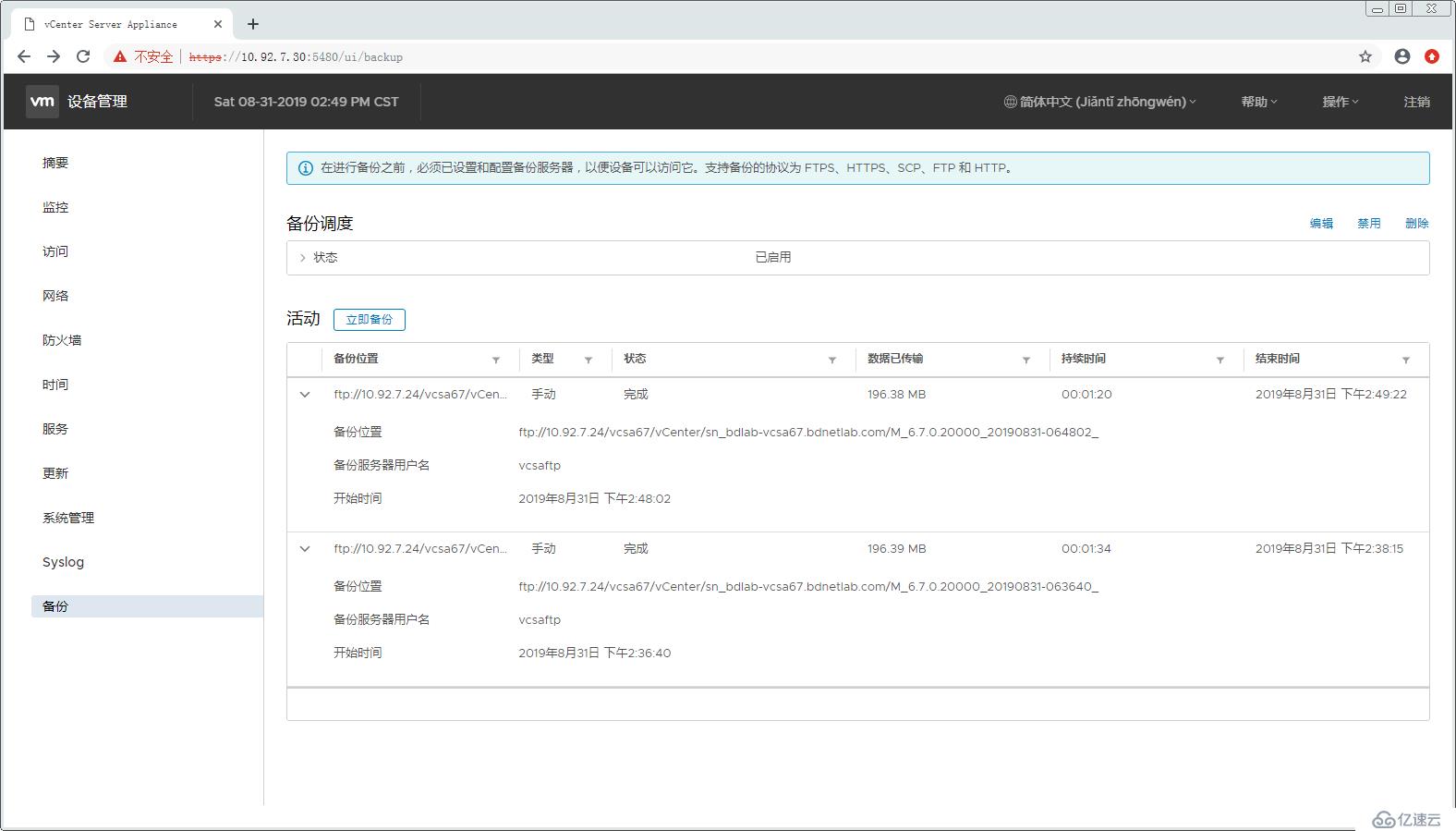Image resolution: width=1456 pixels, height=831 pixels.
Task: Click the browser address bar URL
Action: point(296,57)
